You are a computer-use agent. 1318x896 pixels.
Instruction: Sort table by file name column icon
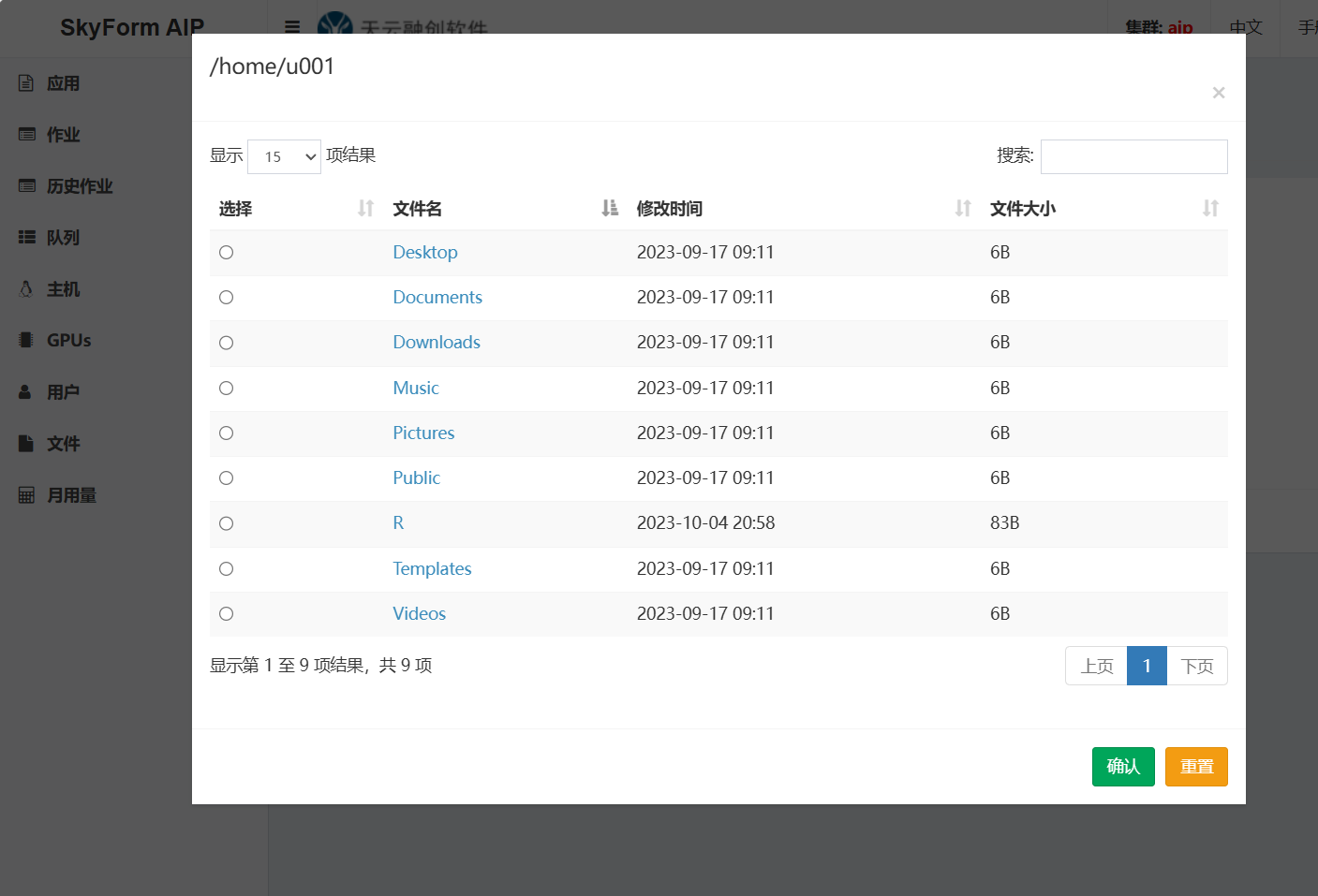tap(610, 208)
